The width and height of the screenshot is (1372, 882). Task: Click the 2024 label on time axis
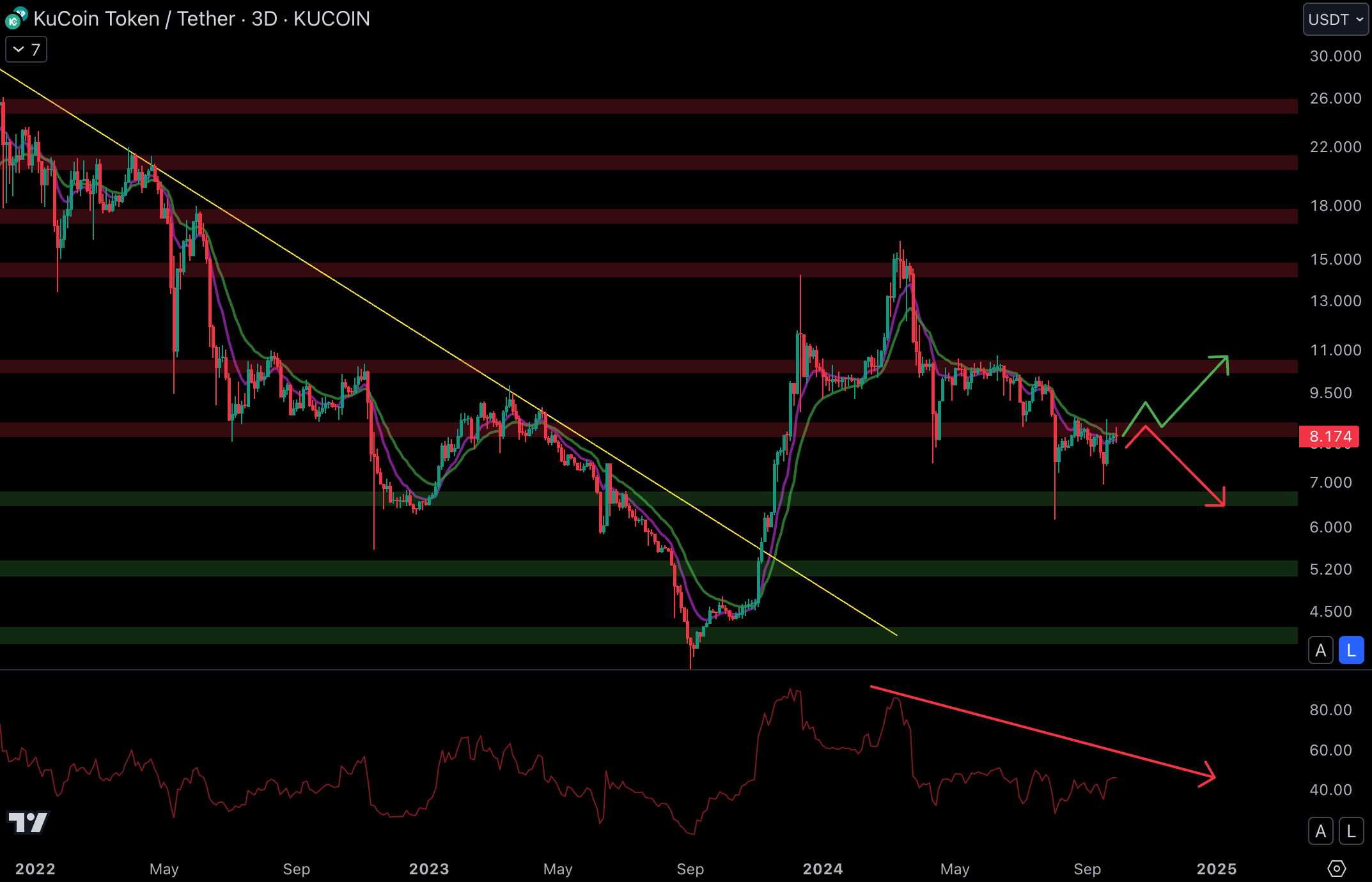822,869
